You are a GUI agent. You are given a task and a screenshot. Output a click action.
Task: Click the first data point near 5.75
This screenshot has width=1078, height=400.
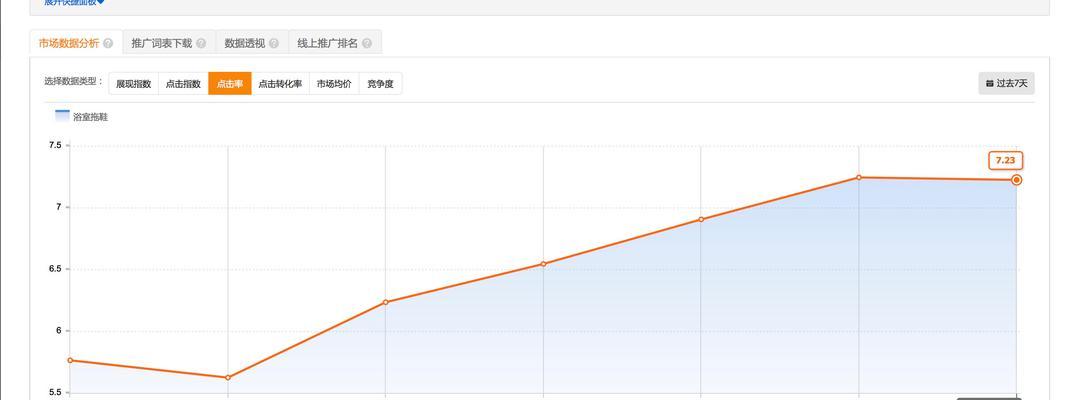pos(70,360)
